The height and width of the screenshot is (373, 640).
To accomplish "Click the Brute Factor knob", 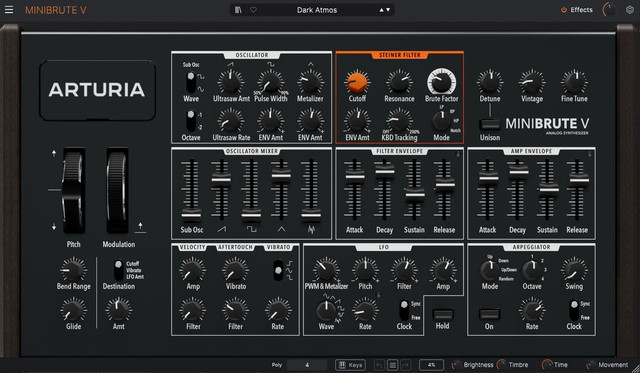I will [441, 82].
